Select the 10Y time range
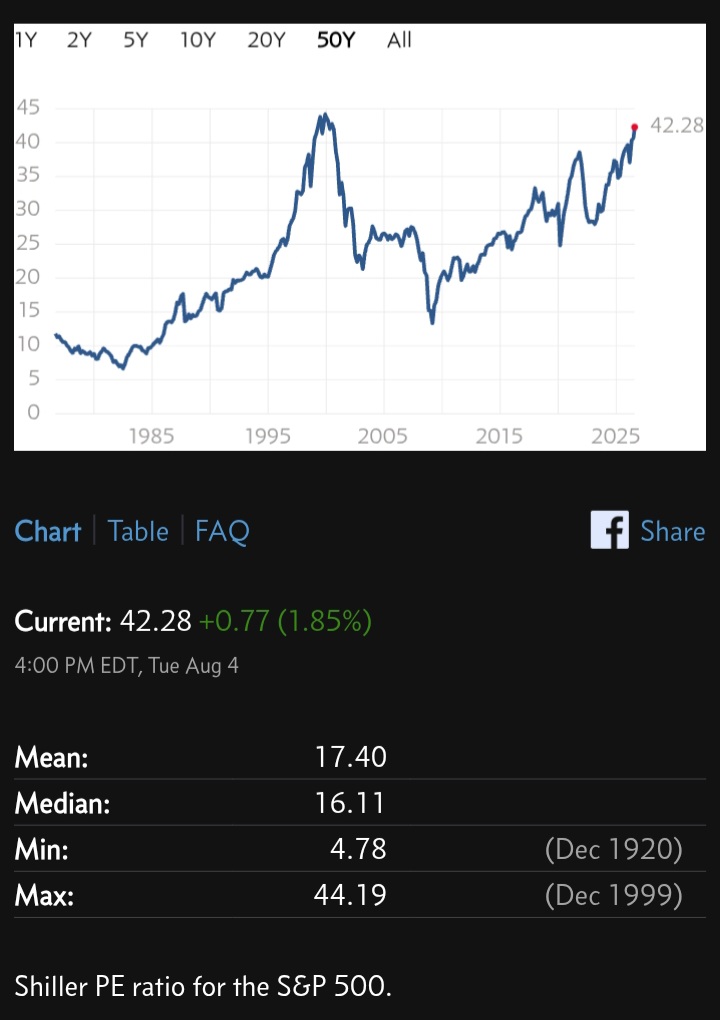This screenshot has height=1020, width=720. tap(198, 40)
